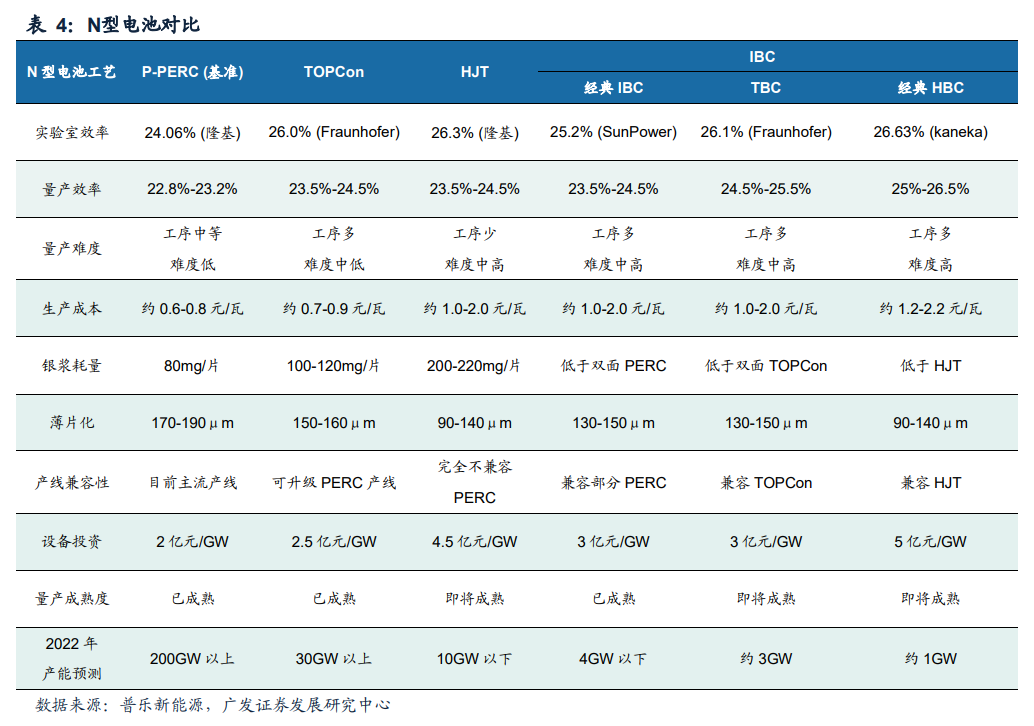Image resolution: width=1034 pixels, height=726 pixels.
Task: Click the IBC merged header cell
Action: (764, 57)
